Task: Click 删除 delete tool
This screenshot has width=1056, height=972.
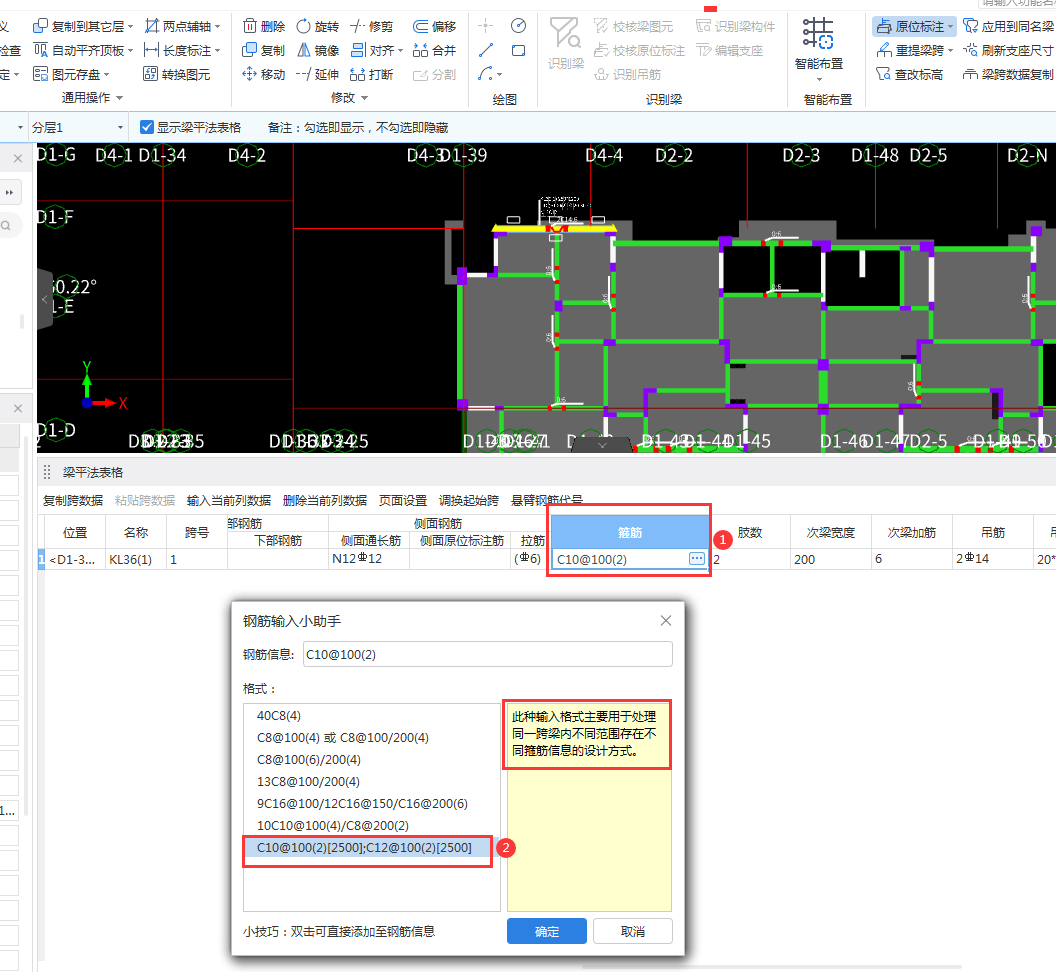Action: [263, 26]
